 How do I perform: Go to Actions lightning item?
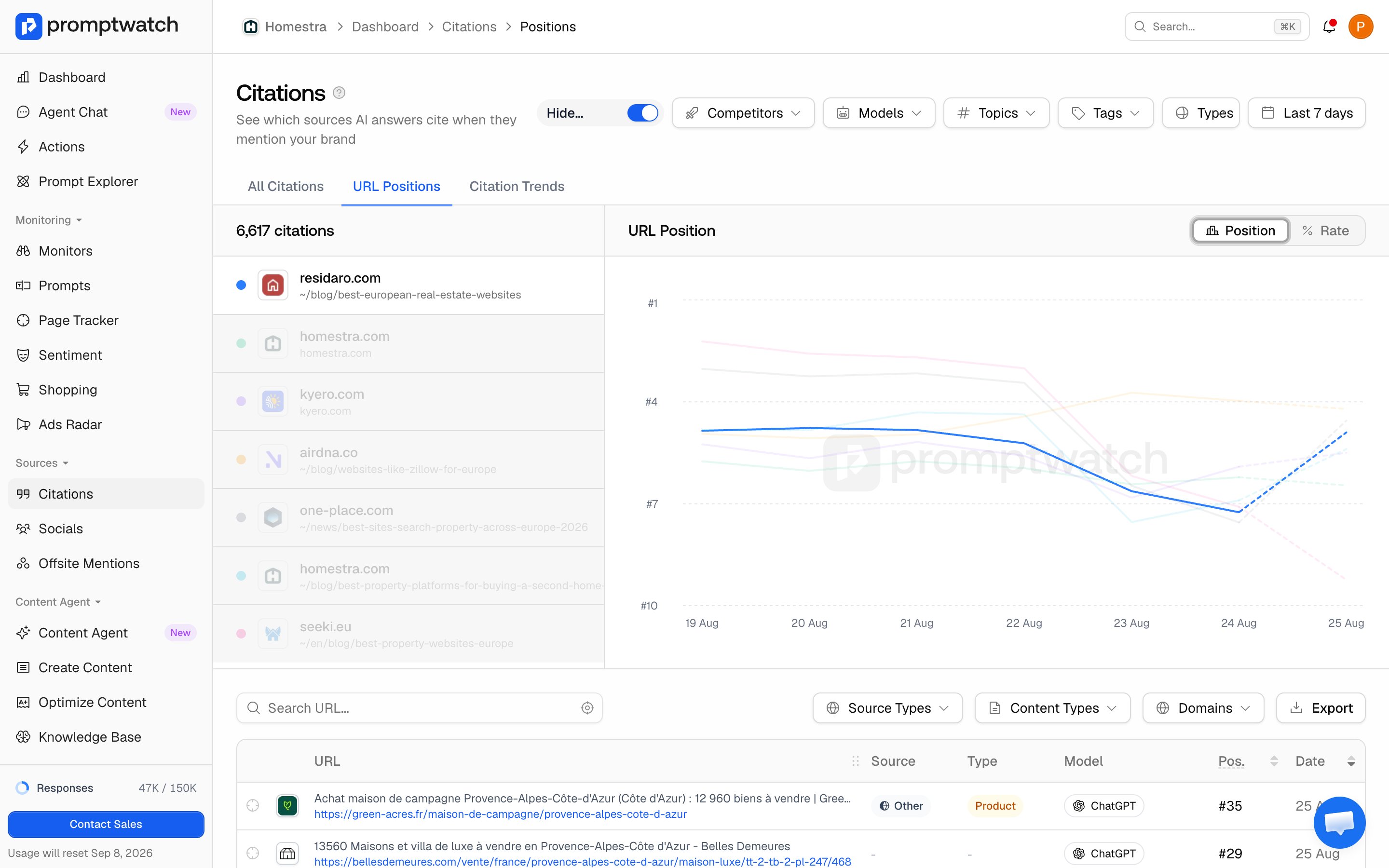pyautogui.click(x=106, y=147)
